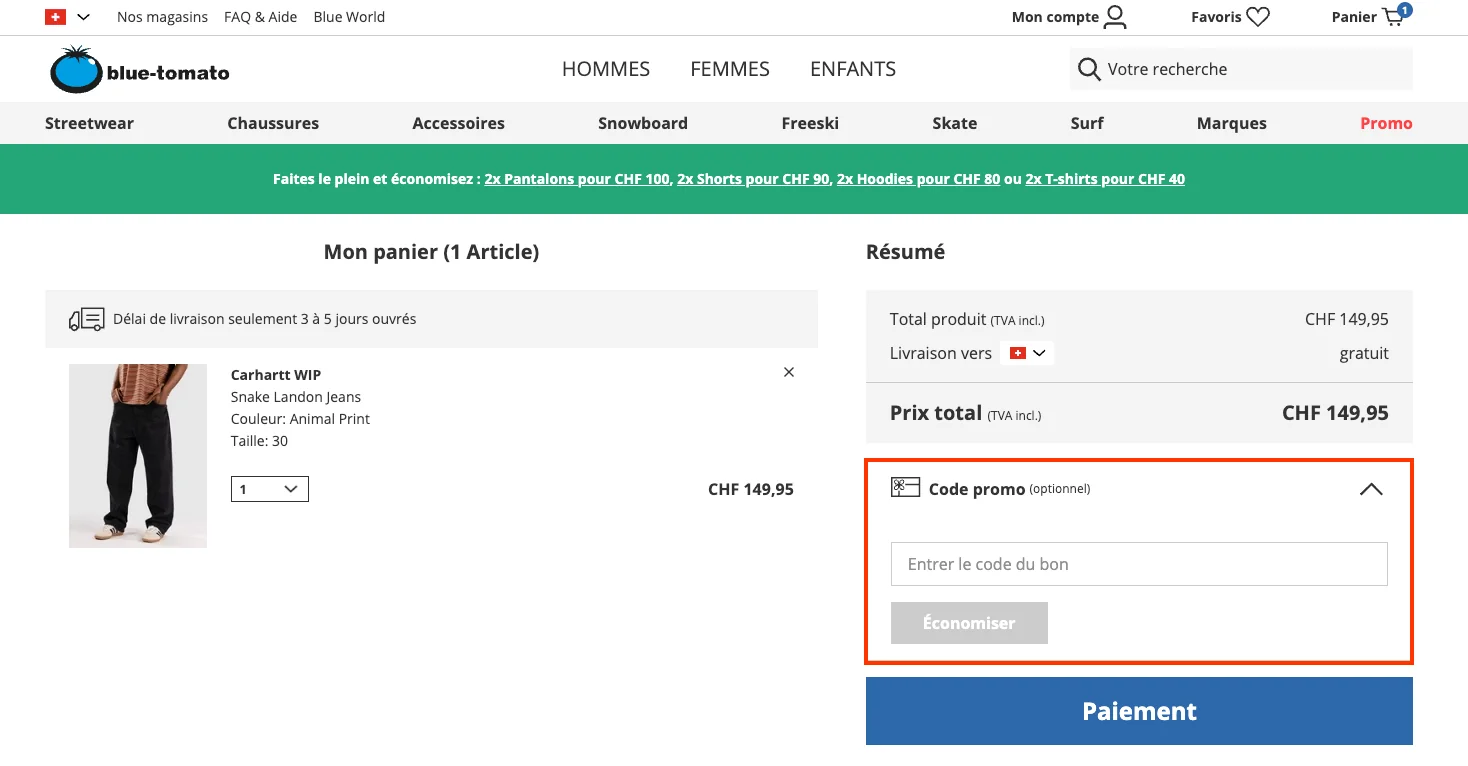Image resolution: width=1468 pixels, height=766 pixels.
Task: Follow 2x Shorts pour CHF 90 link
Action: pyautogui.click(x=753, y=179)
